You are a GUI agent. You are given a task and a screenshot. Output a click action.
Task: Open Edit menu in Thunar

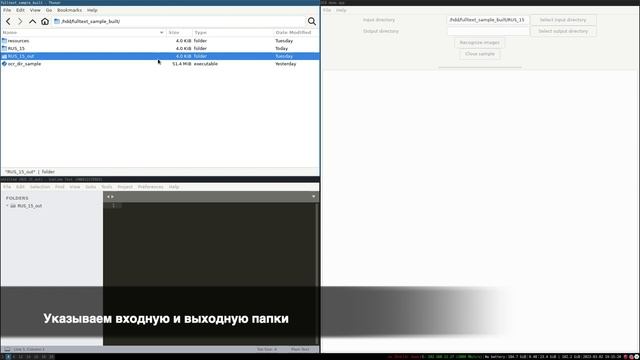[20, 10]
